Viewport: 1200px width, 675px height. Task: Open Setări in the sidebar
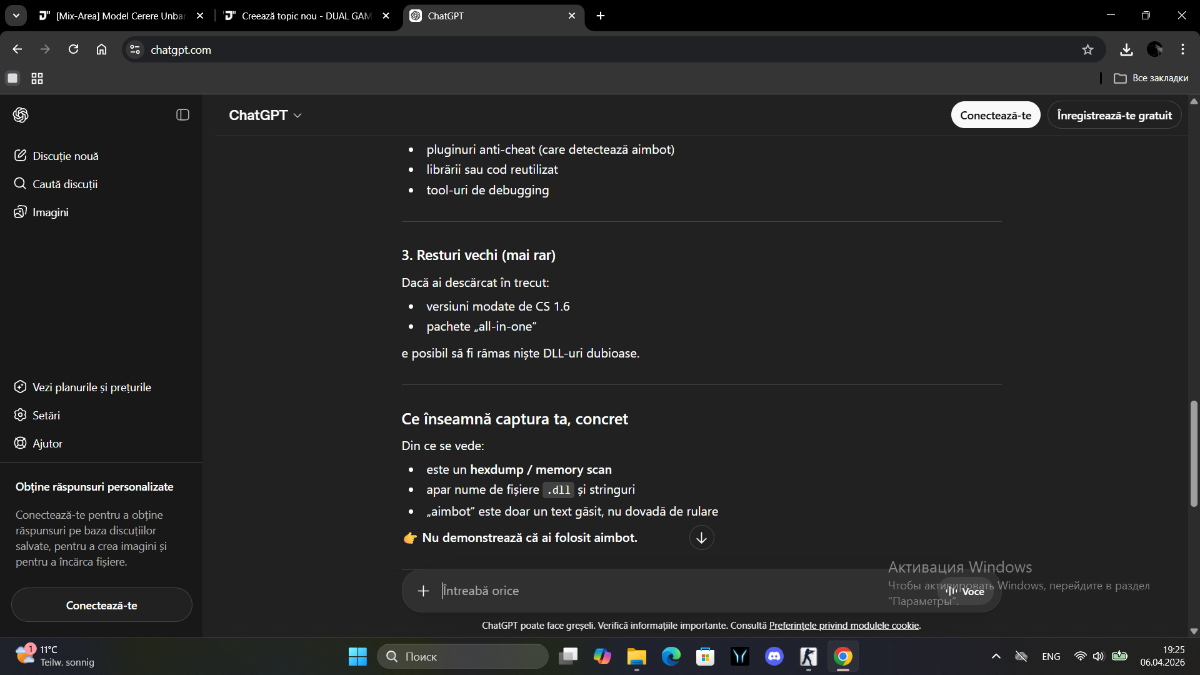pyautogui.click(x=46, y=415)
